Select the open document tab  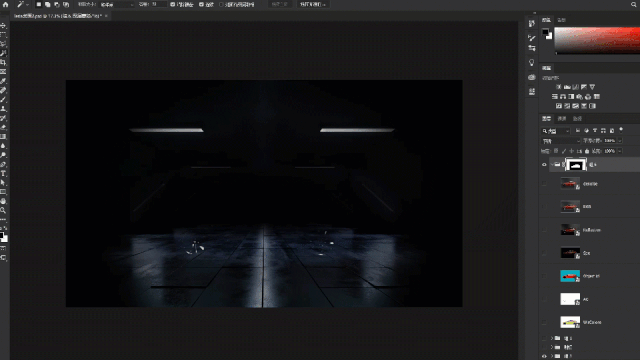click(58, 16)
